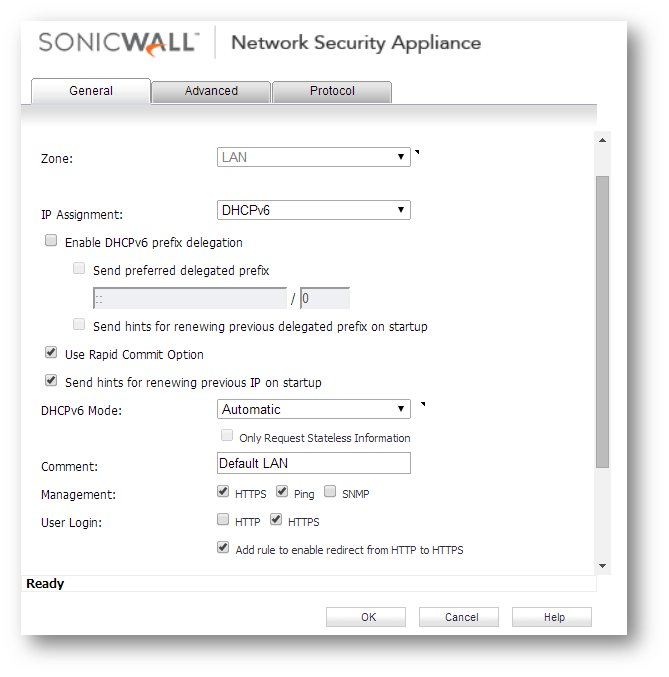Open the Zone dropdown
The image size is (669, 677).
tap(314, 157)
